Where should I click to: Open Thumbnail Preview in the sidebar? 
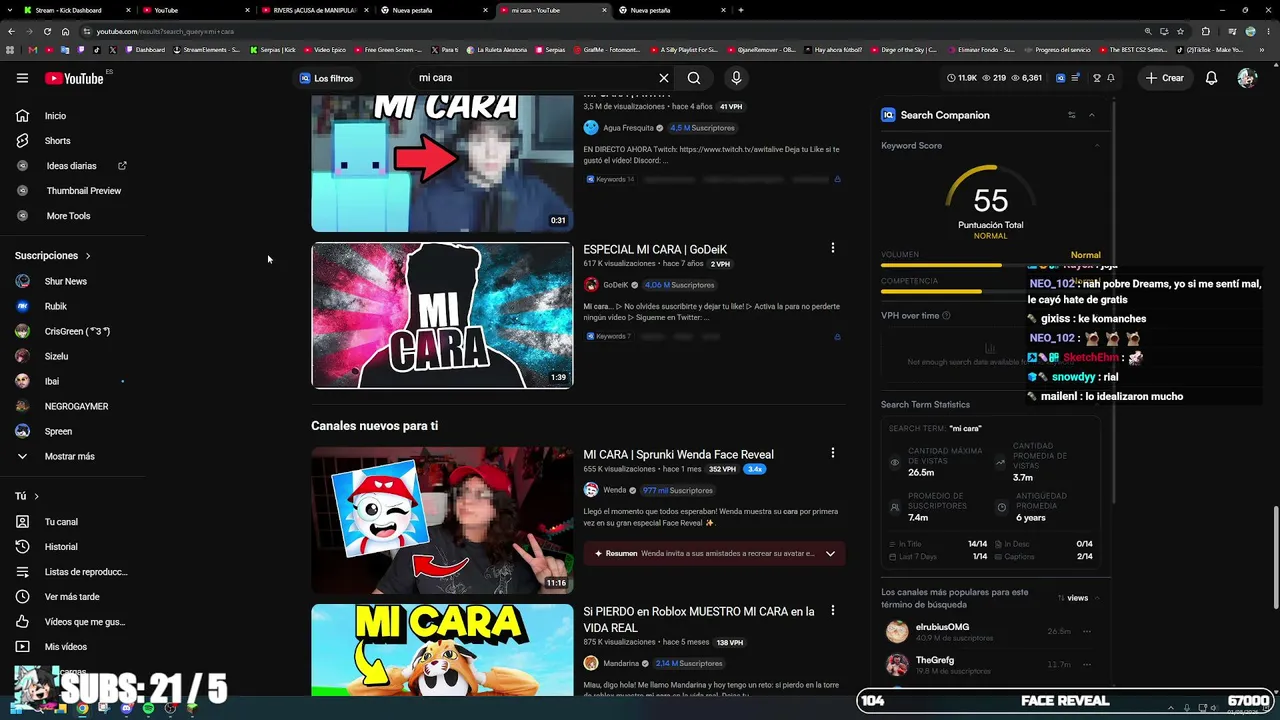(83, 191)
